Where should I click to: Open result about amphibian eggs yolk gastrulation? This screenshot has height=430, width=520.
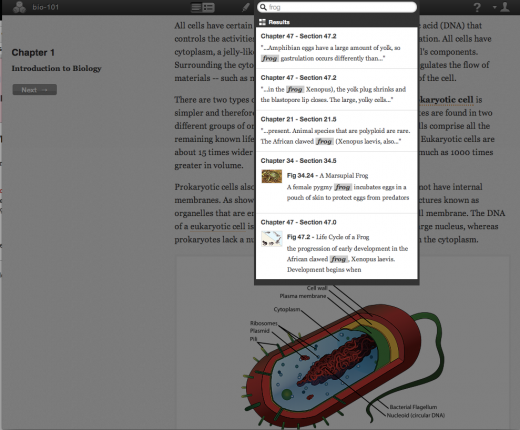[337, 48]
